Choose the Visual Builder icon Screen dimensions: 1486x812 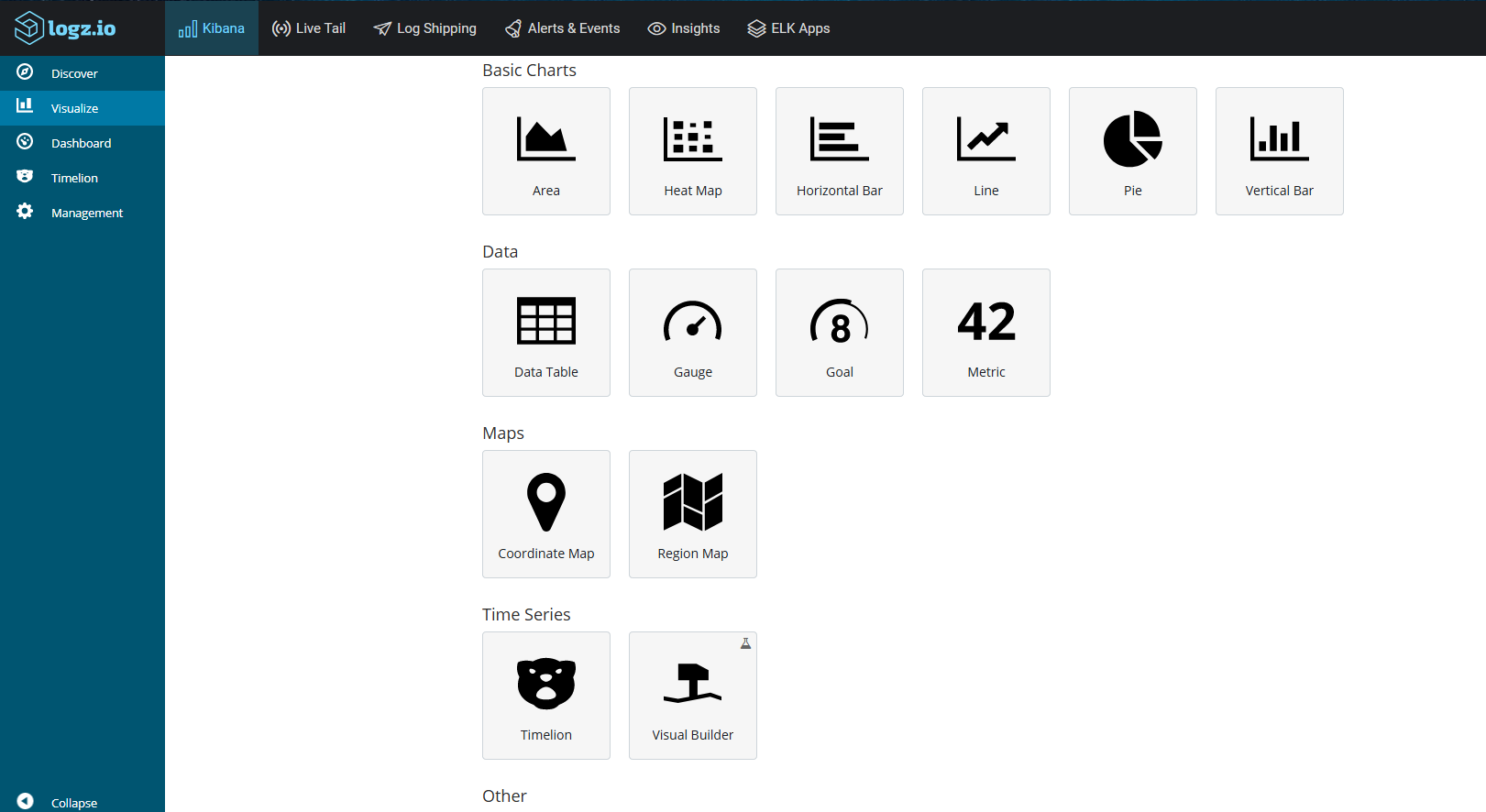click(x=693, y=683)
